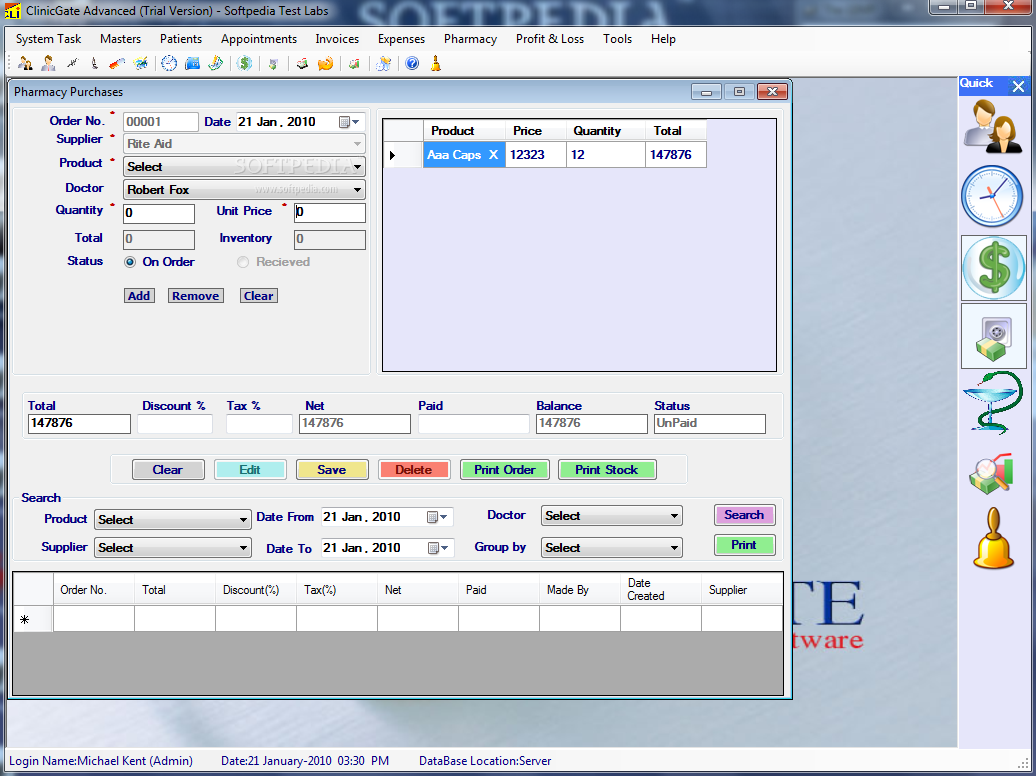Click the Remove button
Image resolution: width=1036 pixels, height=776 pixels.
[x=196, y=295]
